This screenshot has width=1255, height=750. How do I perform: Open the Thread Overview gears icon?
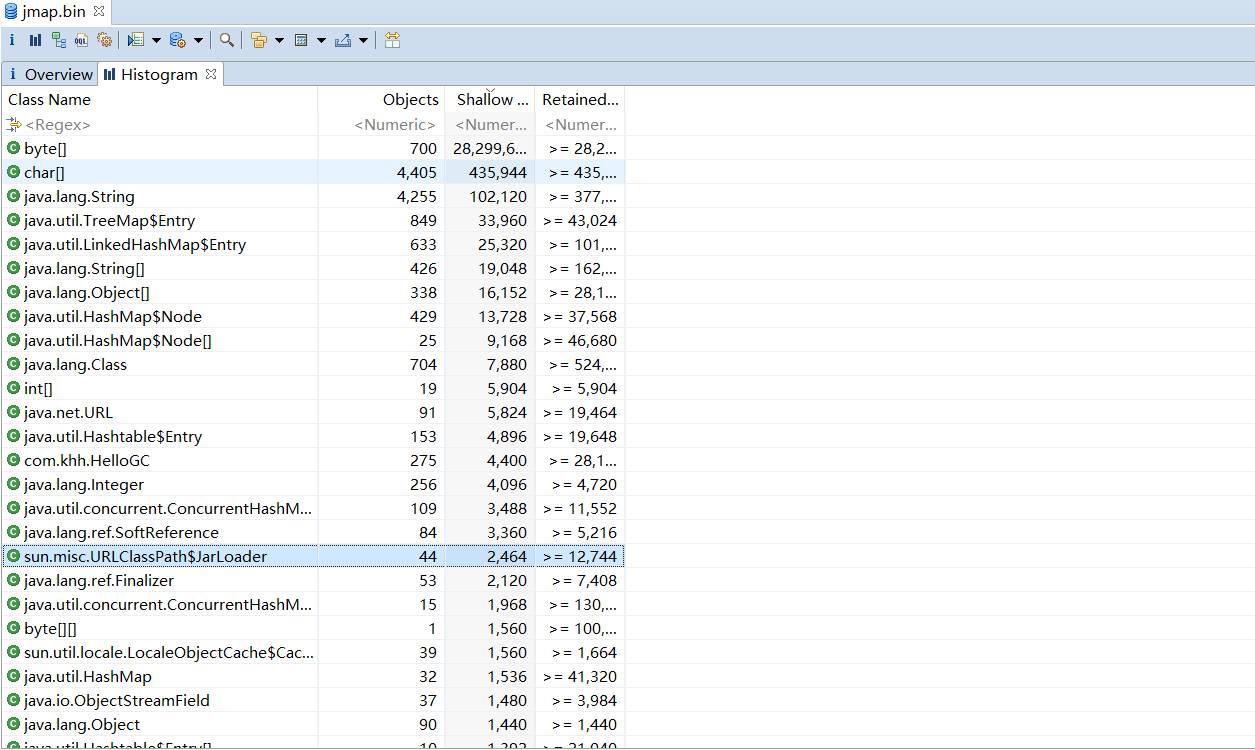(x=104, y=40)
